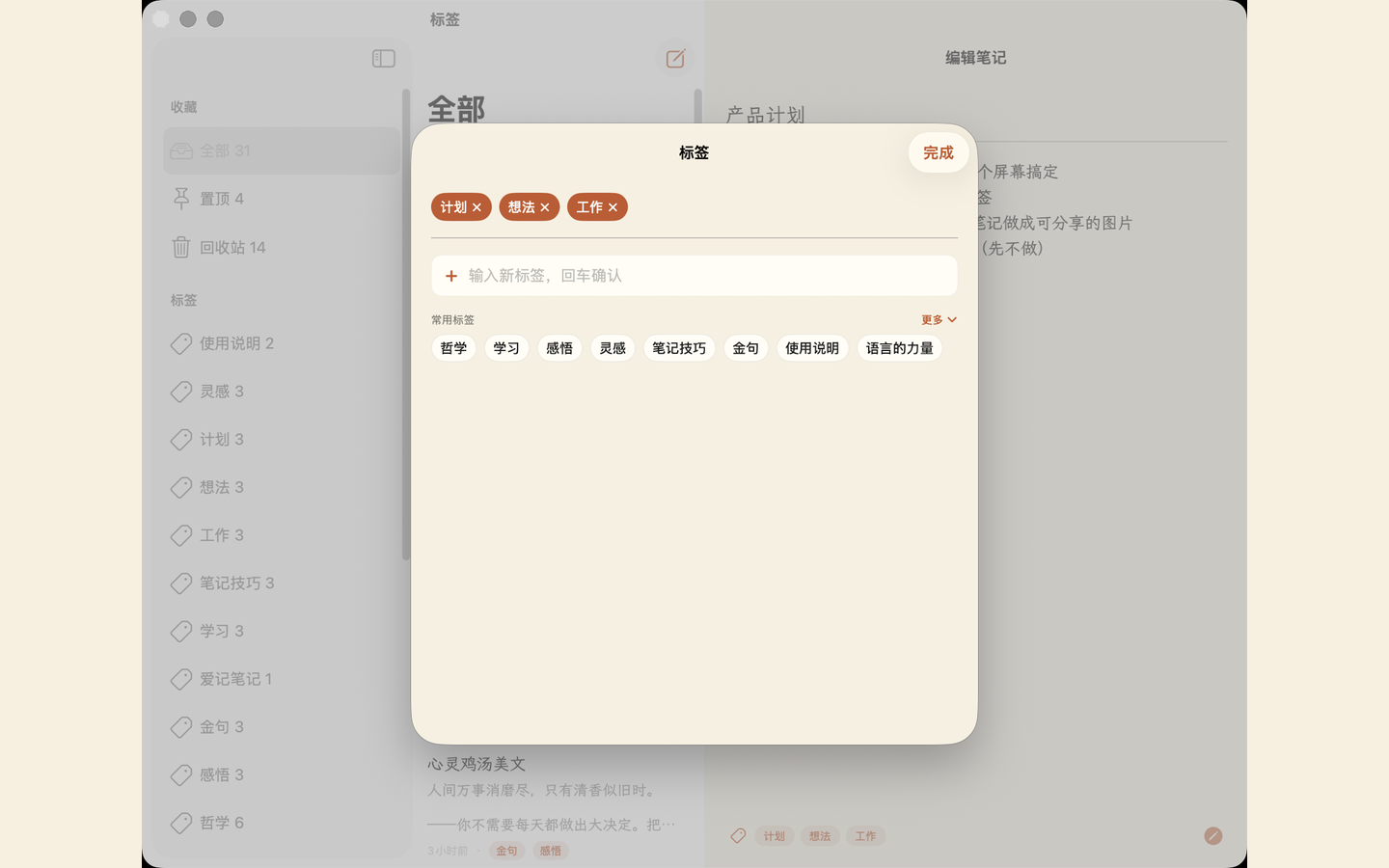Viewport: 1389px width, 868px height.
Task: Select sidebar tag 金句 3
Action: click(x=282, y=727)
